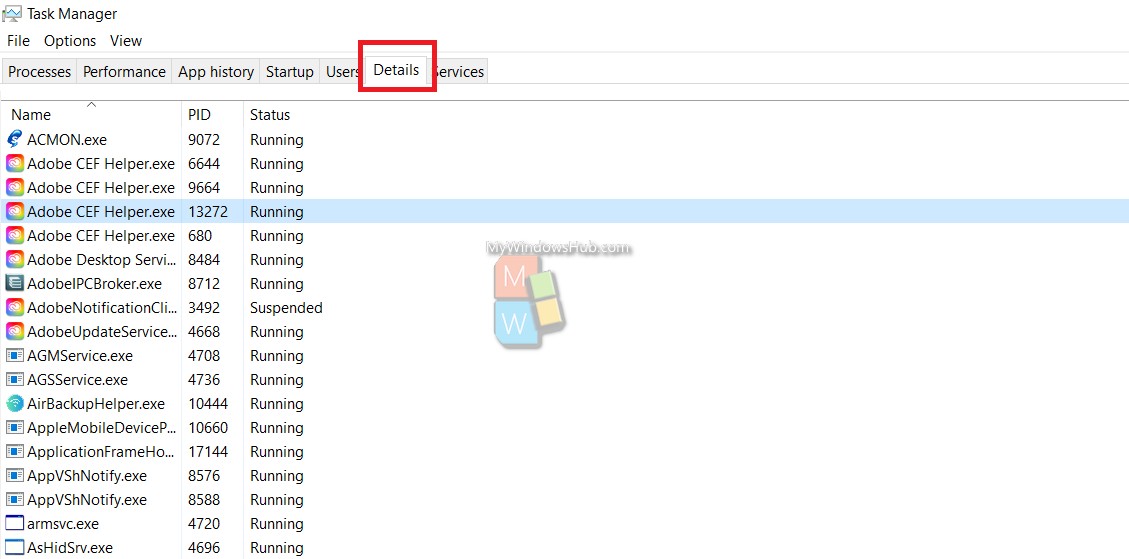Click the ACMON.exe process icon

pos(14,140)
